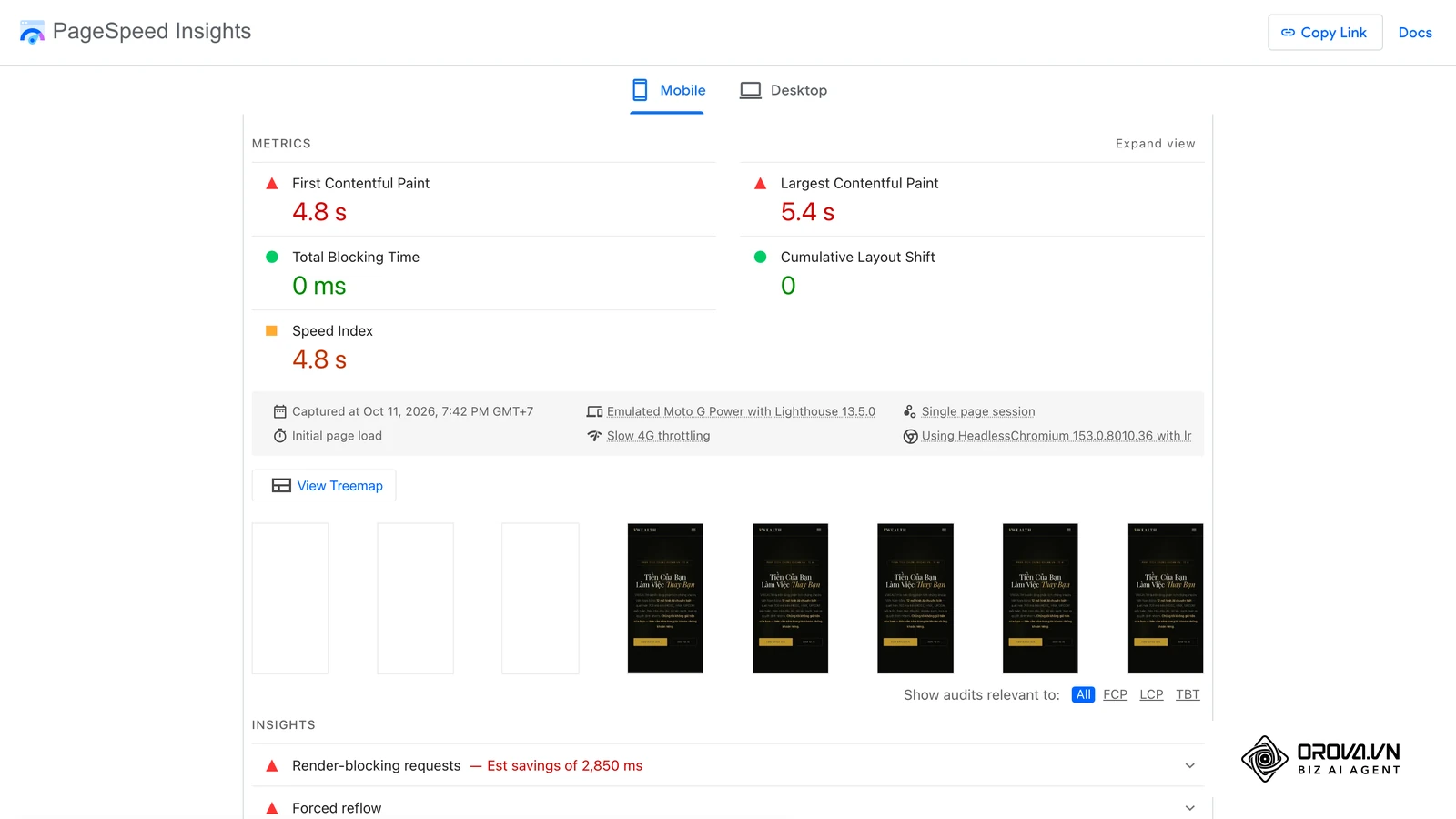Click the Chromium icon beside Using HeadlessChromium
The width and height of the screenshot is (1456, 819).
pyautogui.click(x=910, y=436)
